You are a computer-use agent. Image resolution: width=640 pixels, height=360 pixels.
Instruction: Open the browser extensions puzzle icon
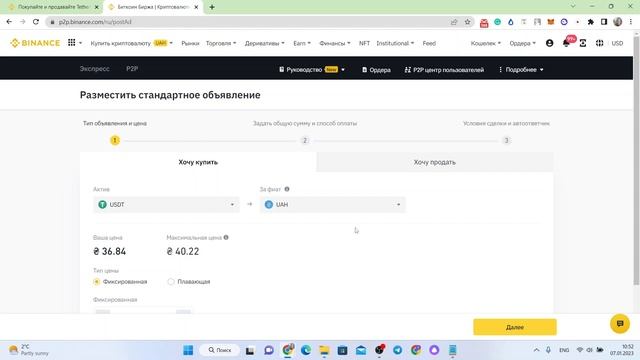(x=591, y=22)
